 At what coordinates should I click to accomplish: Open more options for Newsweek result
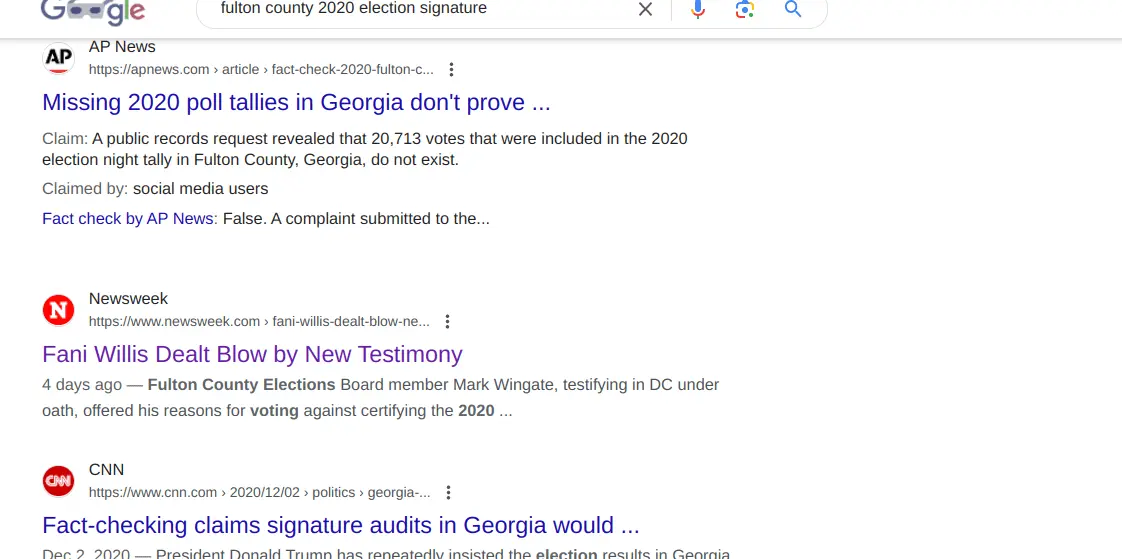coord(448,322)
